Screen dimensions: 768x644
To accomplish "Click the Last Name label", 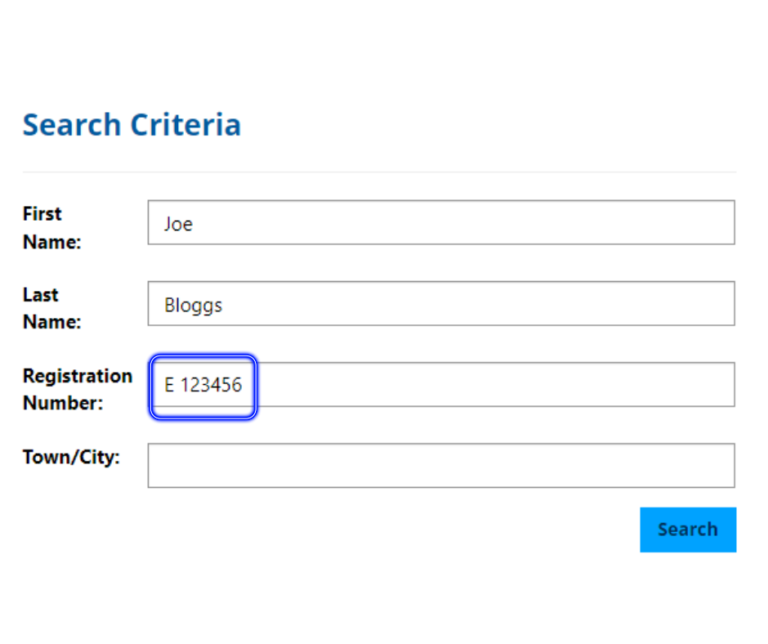I will [52, 309].
